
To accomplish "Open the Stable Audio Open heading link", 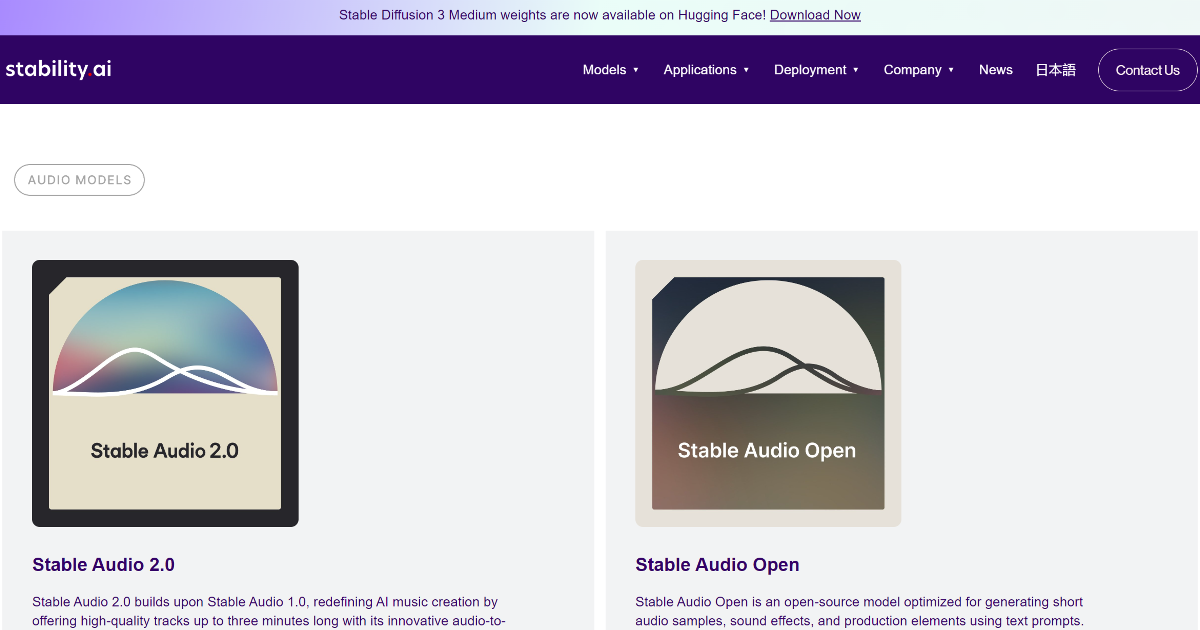I will (x=717, y=565).
